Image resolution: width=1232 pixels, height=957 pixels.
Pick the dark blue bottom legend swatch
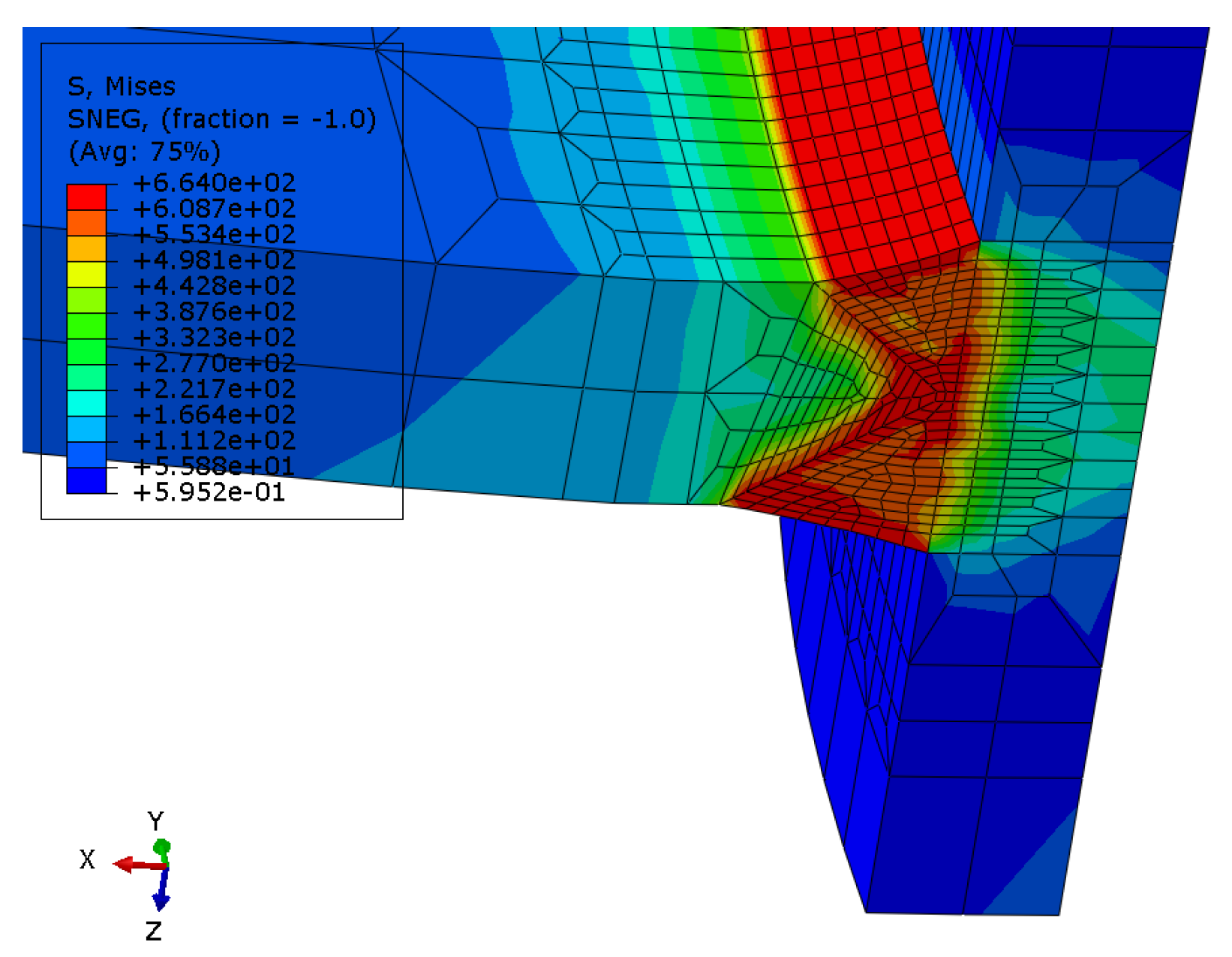tap(86, 480)
